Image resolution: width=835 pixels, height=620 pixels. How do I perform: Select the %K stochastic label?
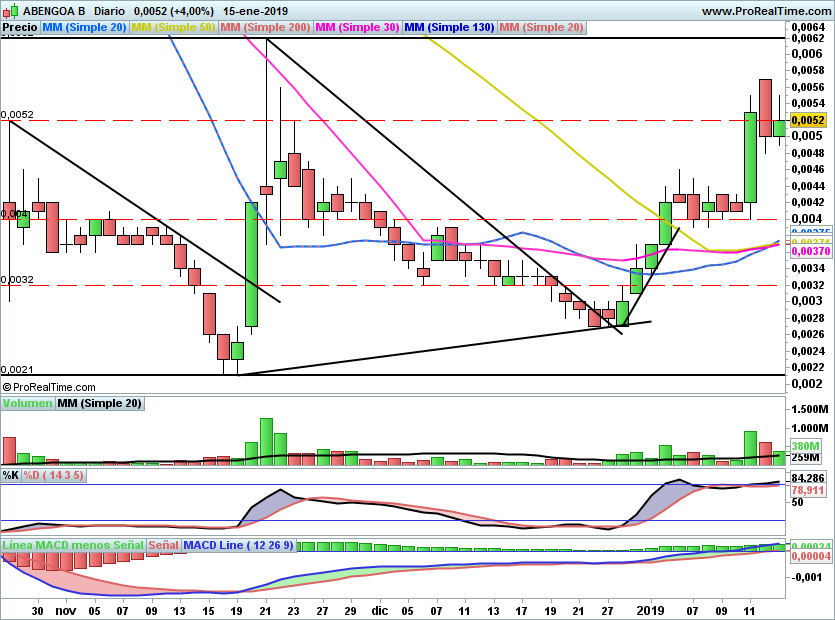click(11, 475)
